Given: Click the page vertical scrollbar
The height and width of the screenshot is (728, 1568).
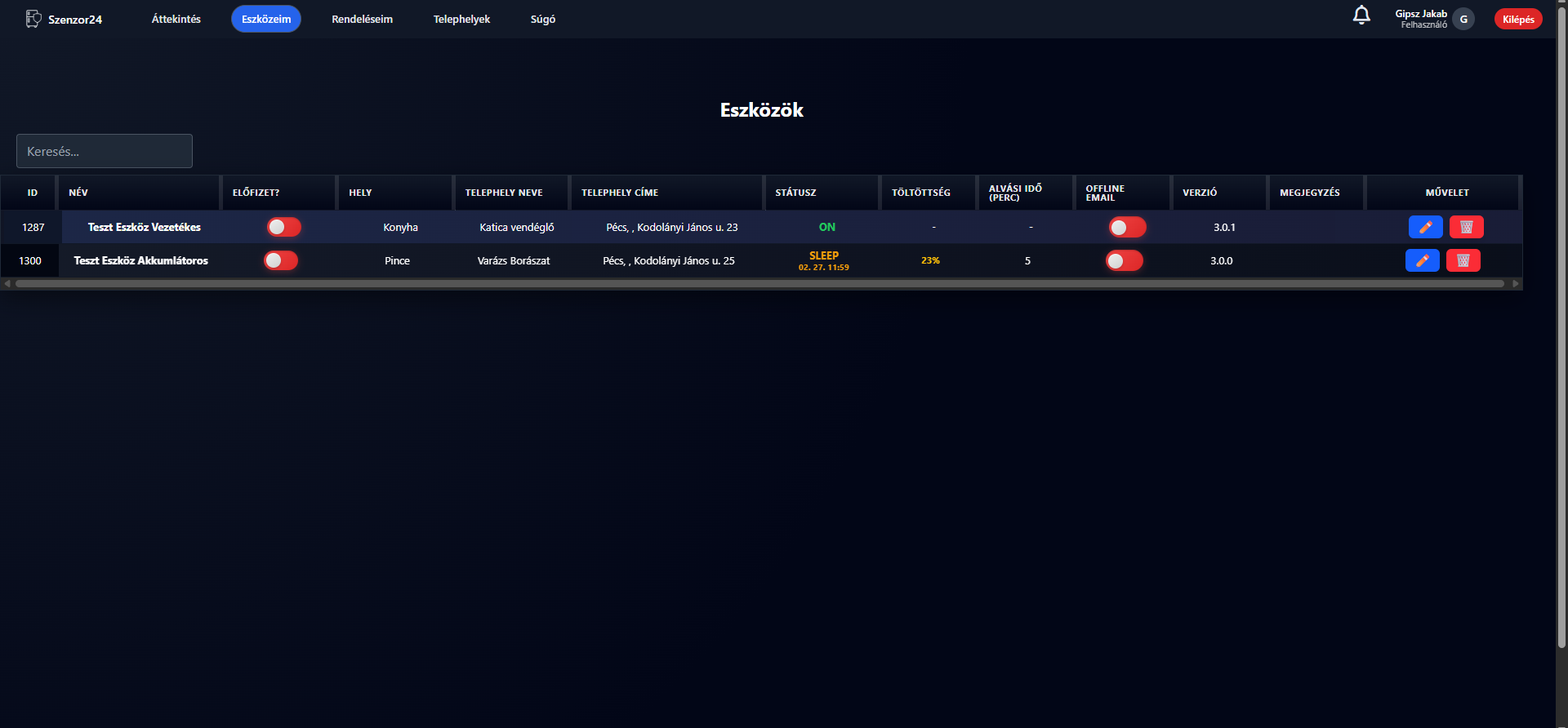Looking at the screenshot, I should click(1561, 326).
